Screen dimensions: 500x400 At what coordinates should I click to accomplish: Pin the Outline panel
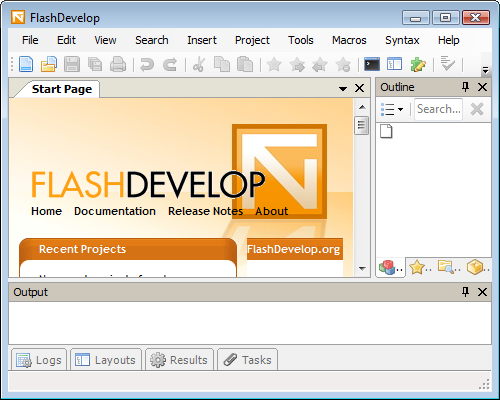coord(465,87)
